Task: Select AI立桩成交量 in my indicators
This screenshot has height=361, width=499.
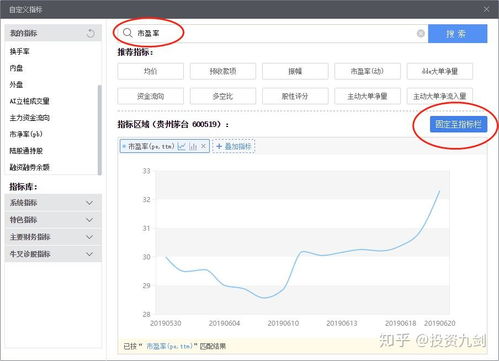Action: click(x=29, y=101)
